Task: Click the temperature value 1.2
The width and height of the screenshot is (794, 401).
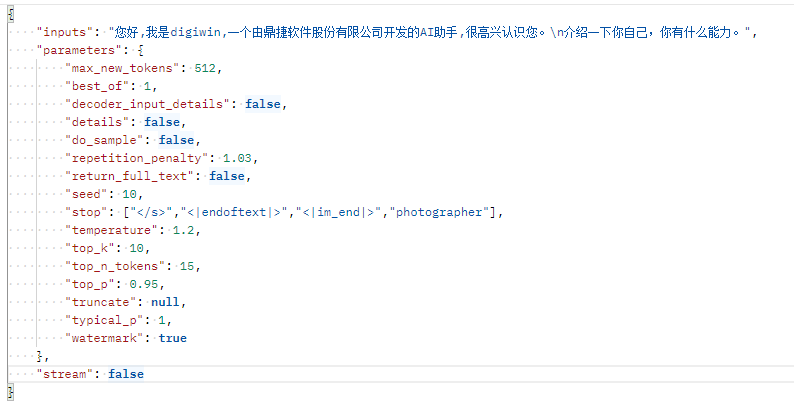Action: [183, 230]
